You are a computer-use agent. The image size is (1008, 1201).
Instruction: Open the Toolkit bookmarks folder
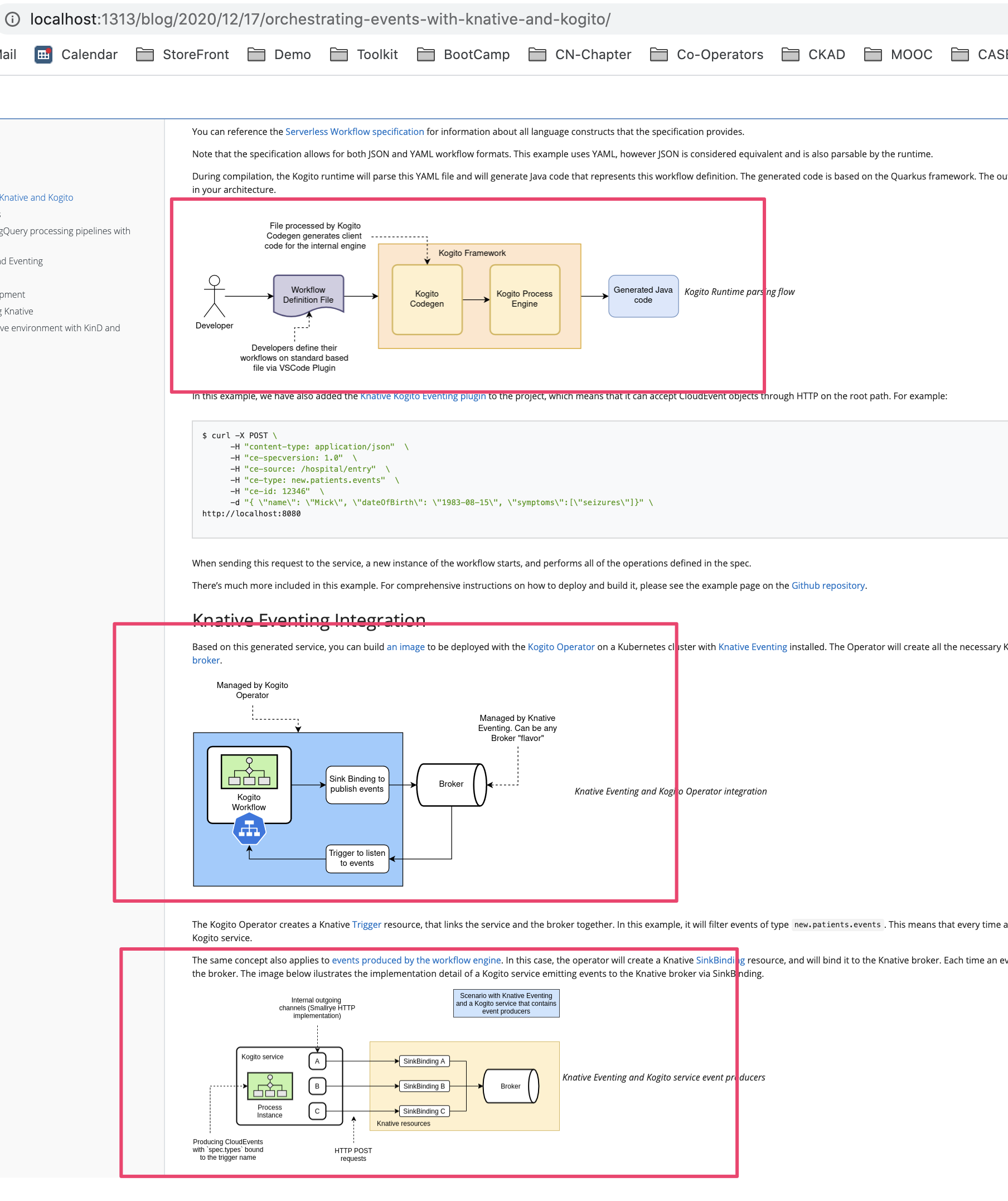click(x=364, y=54)
